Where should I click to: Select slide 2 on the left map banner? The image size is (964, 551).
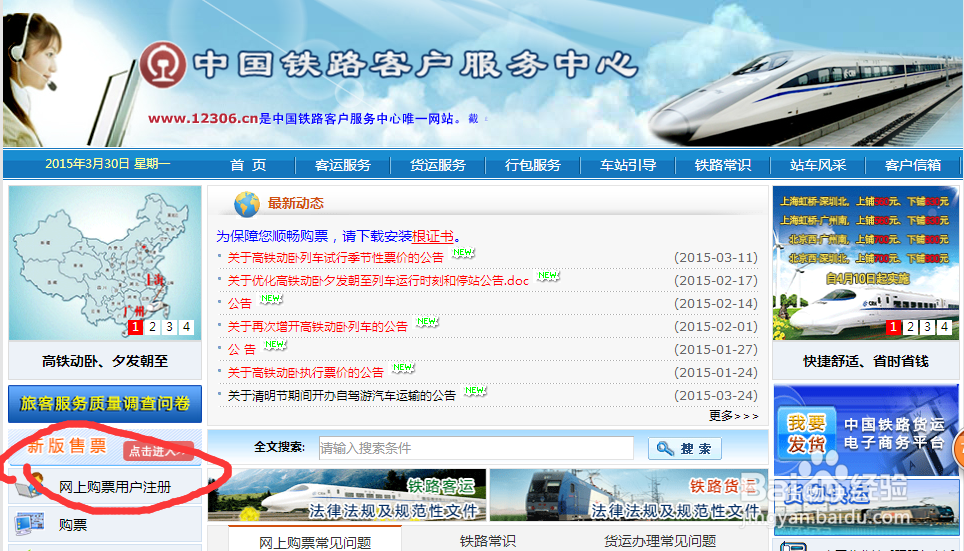coord(152,327)
